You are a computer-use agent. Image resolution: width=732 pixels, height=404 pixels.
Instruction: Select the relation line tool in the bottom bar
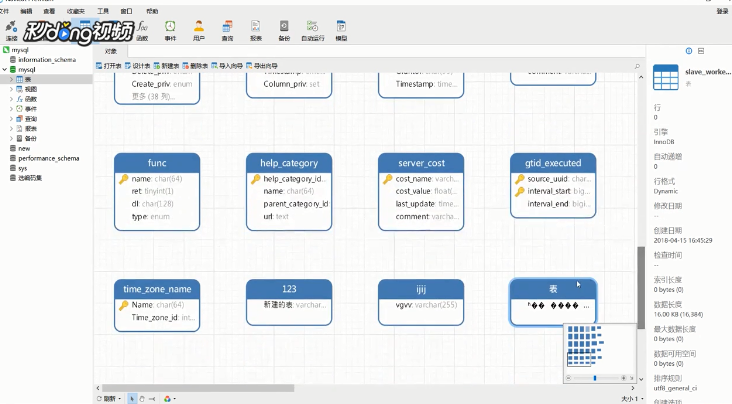pyautogui.click(x=152, y=399)
